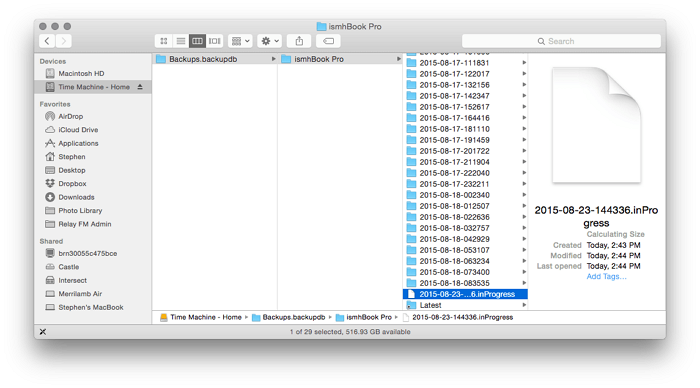Switch to Cover Flow view
Image resolution: width=700 pixels, height=388 pixels.
click(214, 41)
